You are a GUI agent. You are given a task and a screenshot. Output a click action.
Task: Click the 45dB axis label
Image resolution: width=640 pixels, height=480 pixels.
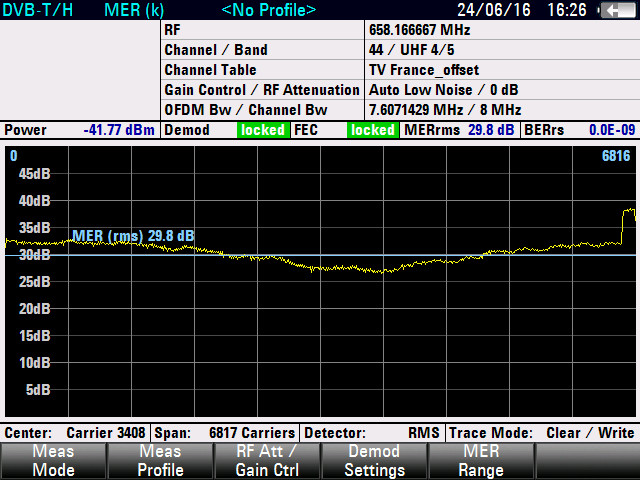pyautogui.click(x=34, y=174)
